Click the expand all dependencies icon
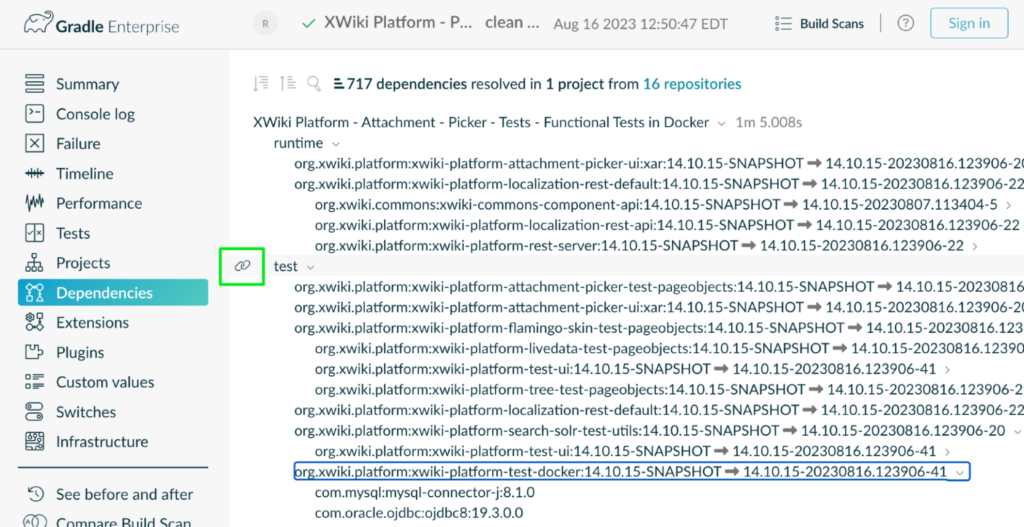 (x=261, y=84)
